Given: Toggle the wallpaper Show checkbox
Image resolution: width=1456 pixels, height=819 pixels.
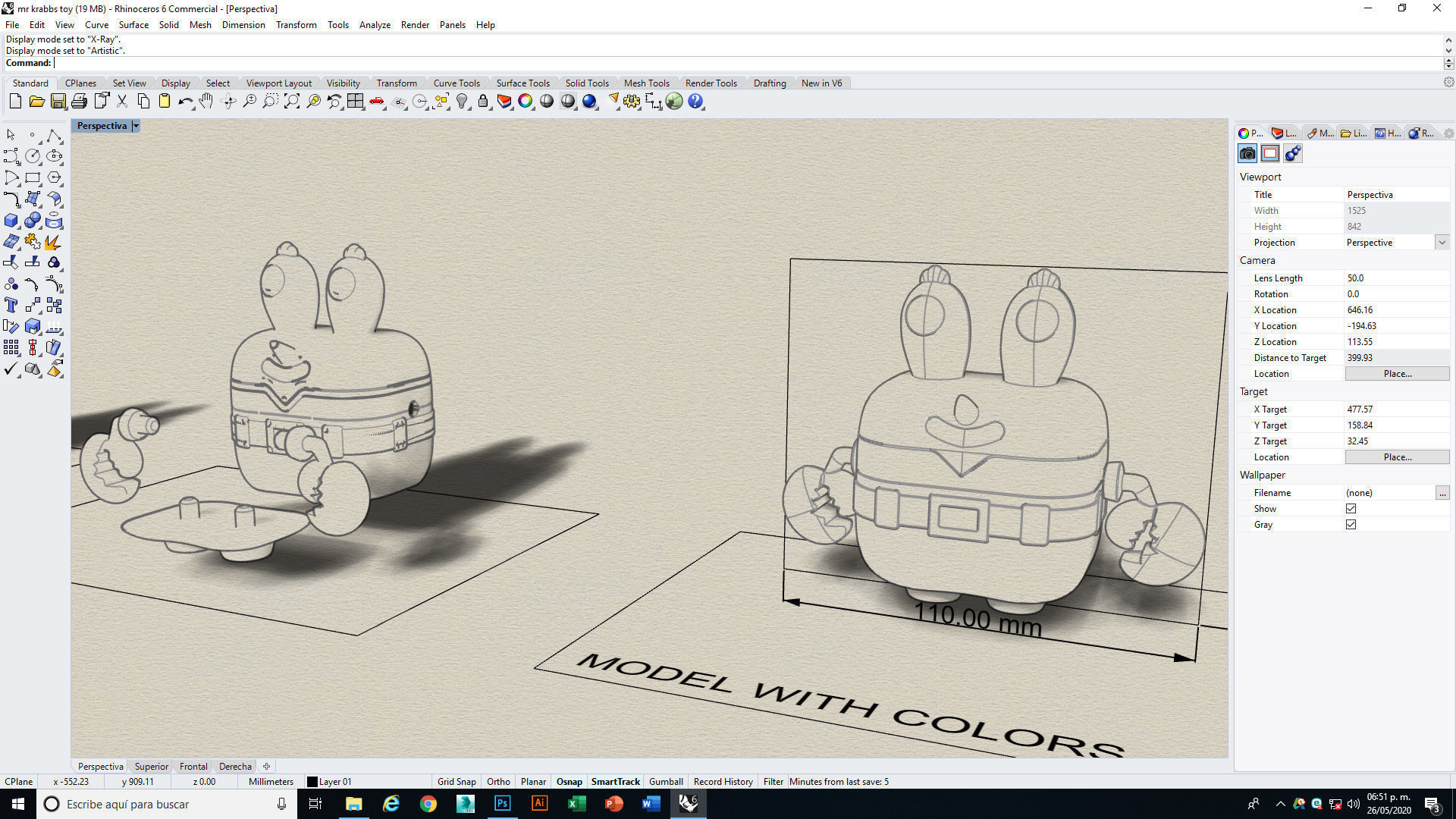Looking at the screenshot, I should (x=1351, y=509).
